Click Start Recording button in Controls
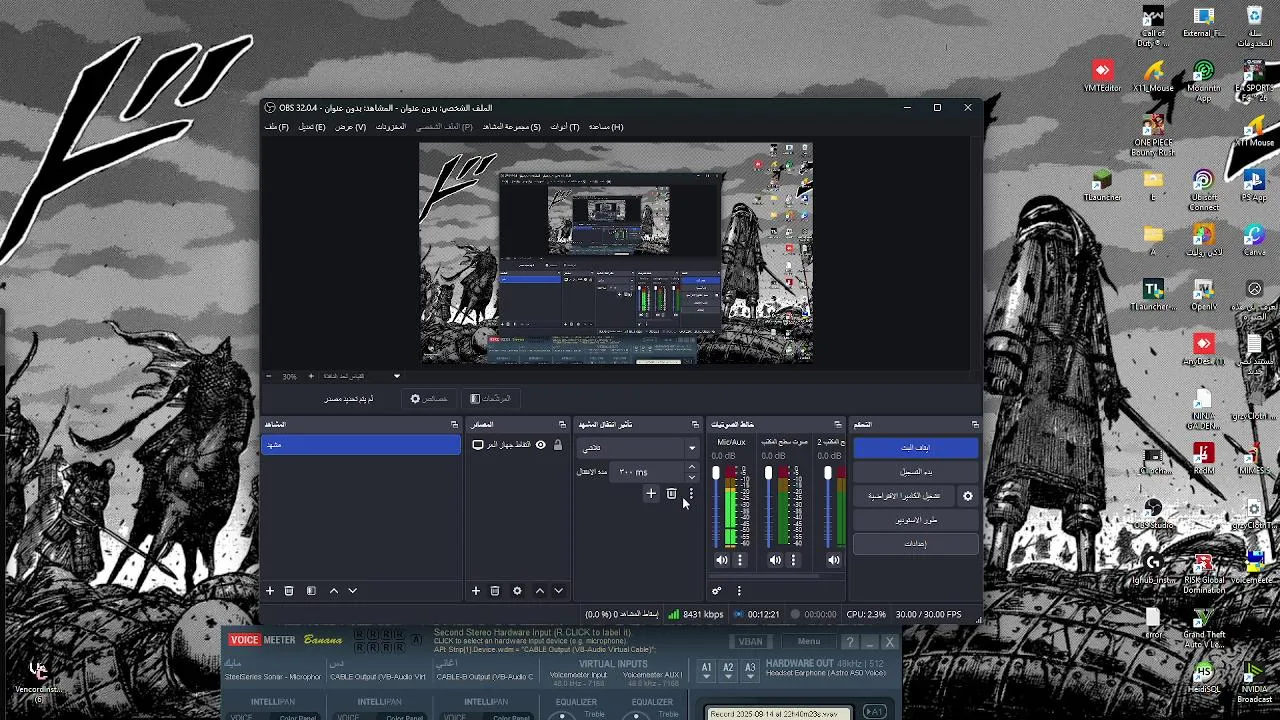1280x720 pixels. coord(915,472)
